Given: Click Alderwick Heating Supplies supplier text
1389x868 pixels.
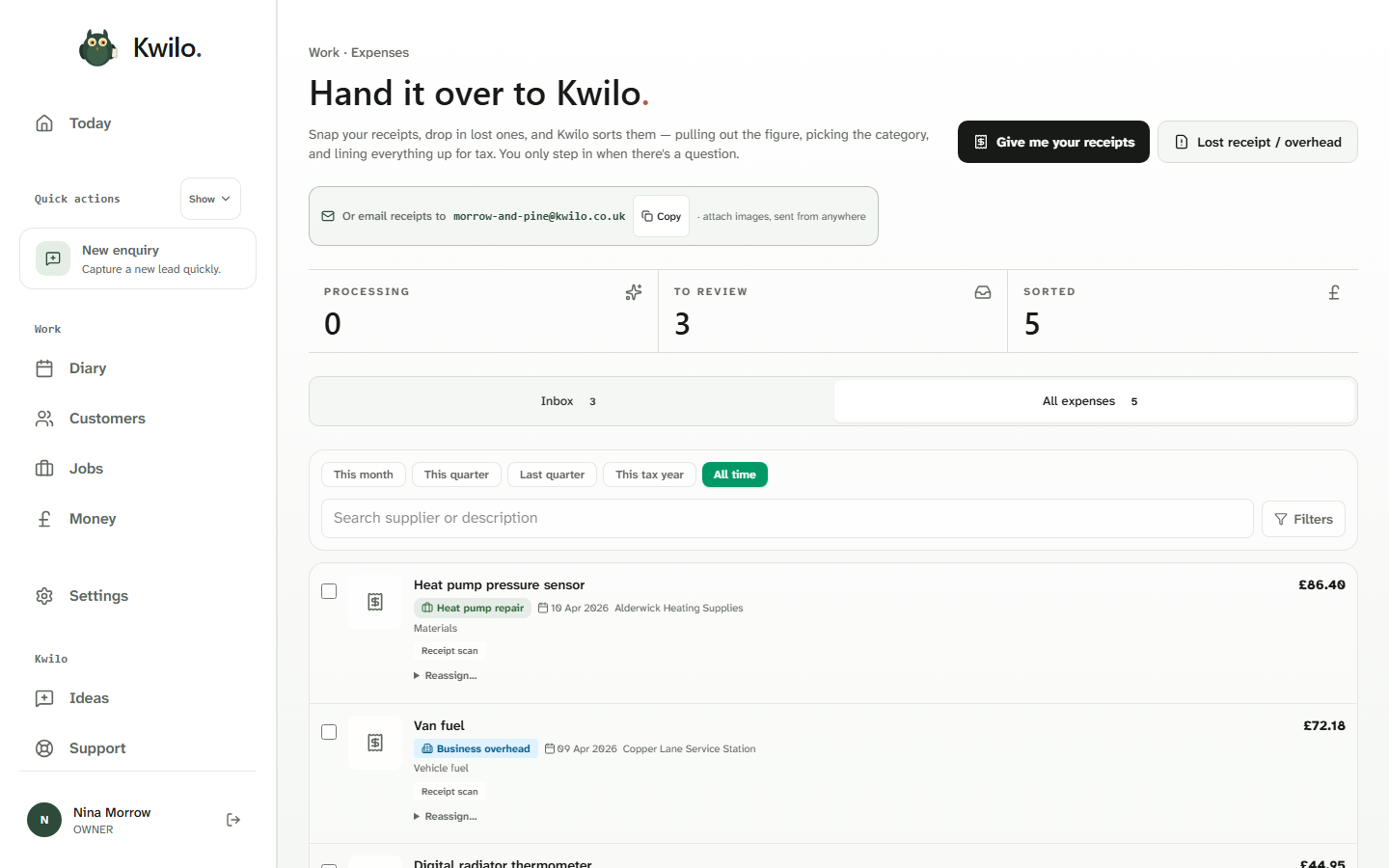Looking at the screenshot, I should point(679,608).
